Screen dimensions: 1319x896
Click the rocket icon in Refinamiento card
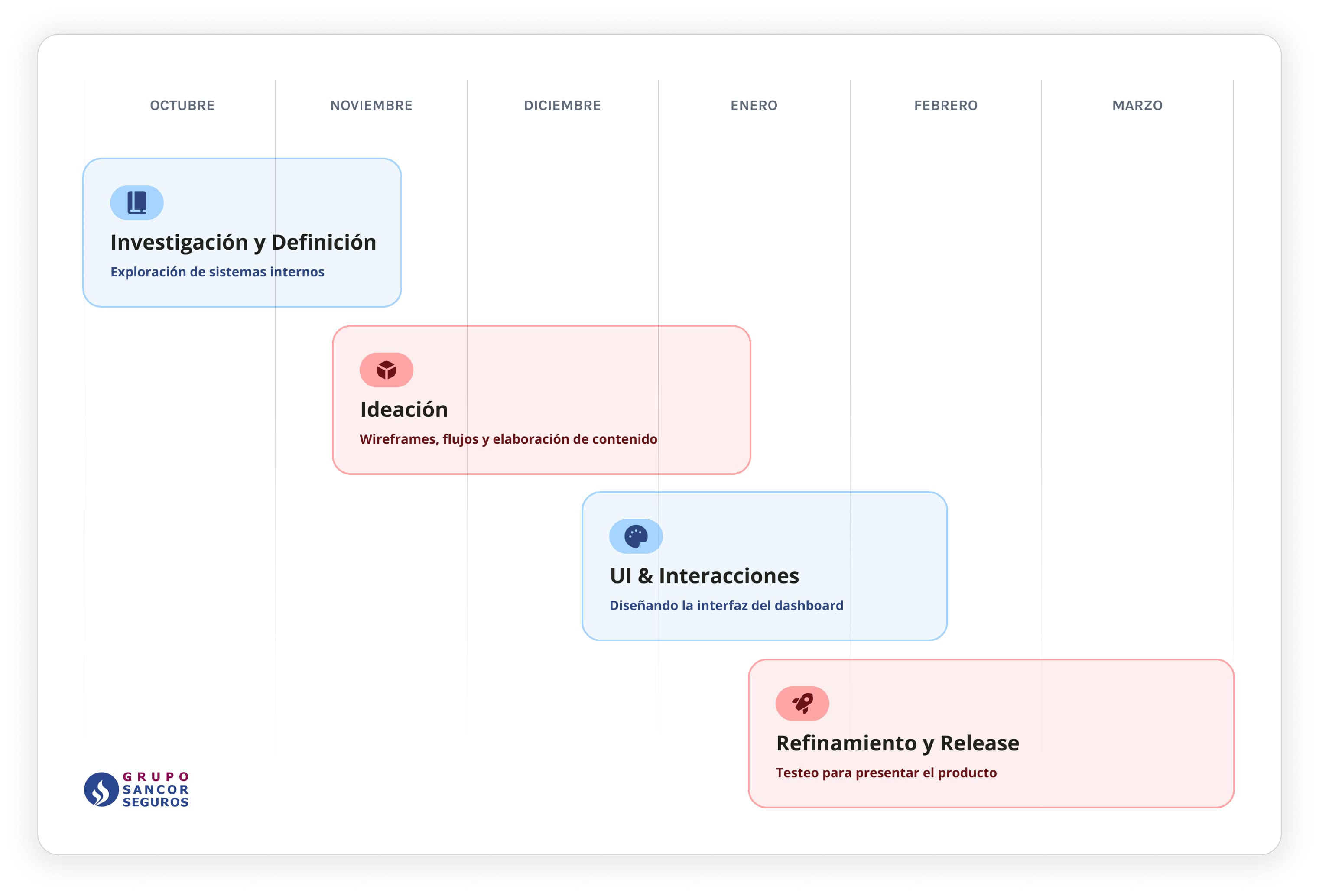point(802,704)
